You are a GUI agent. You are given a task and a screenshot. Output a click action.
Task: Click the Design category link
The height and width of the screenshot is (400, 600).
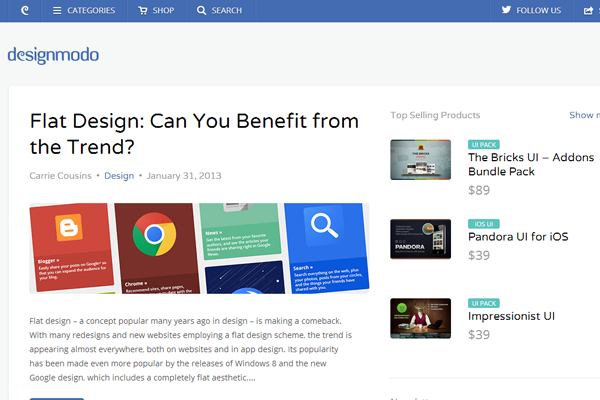click(x=119, y=176)
